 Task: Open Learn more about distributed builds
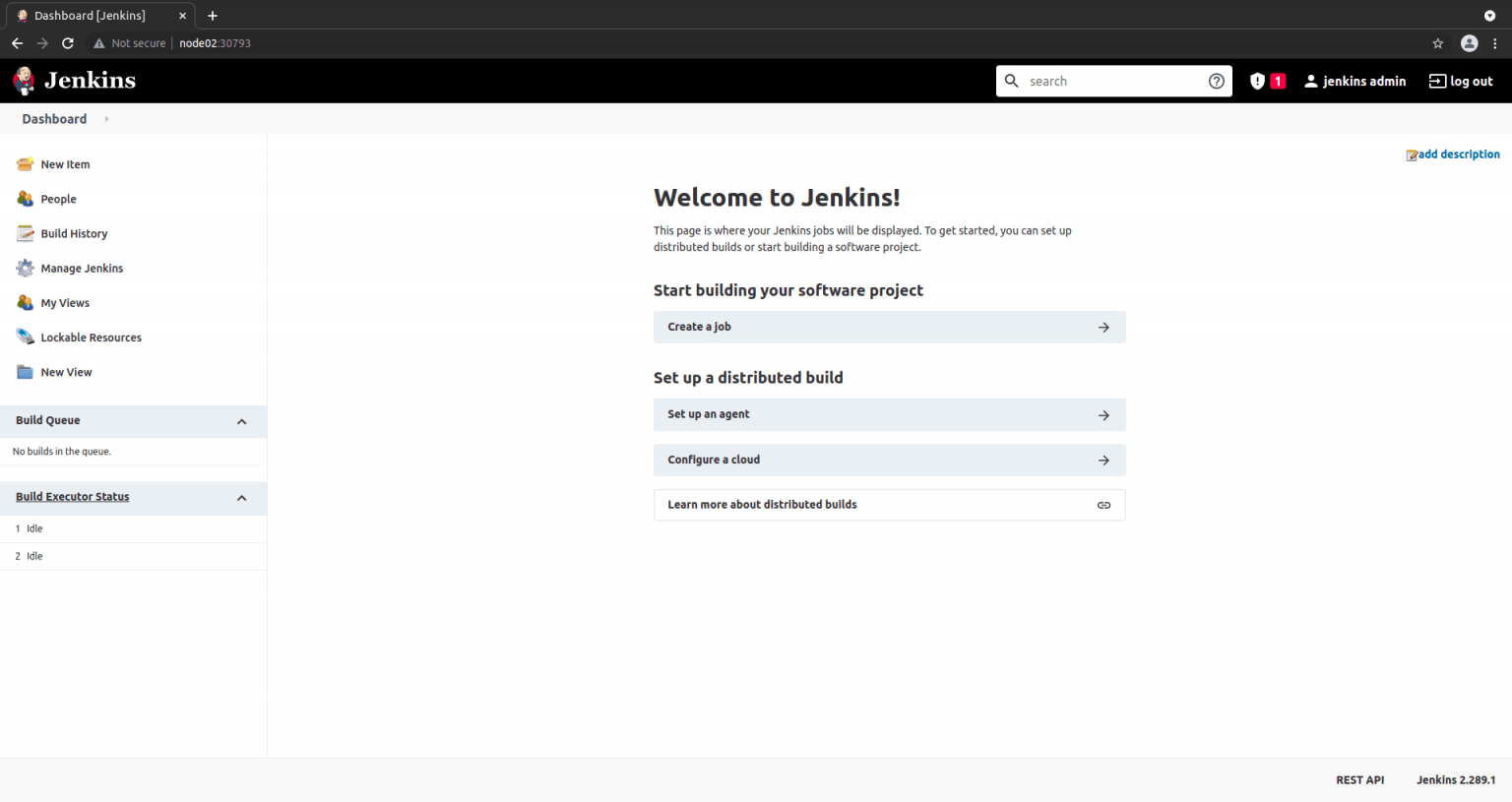pyautogui.click(x=889, y=504)
